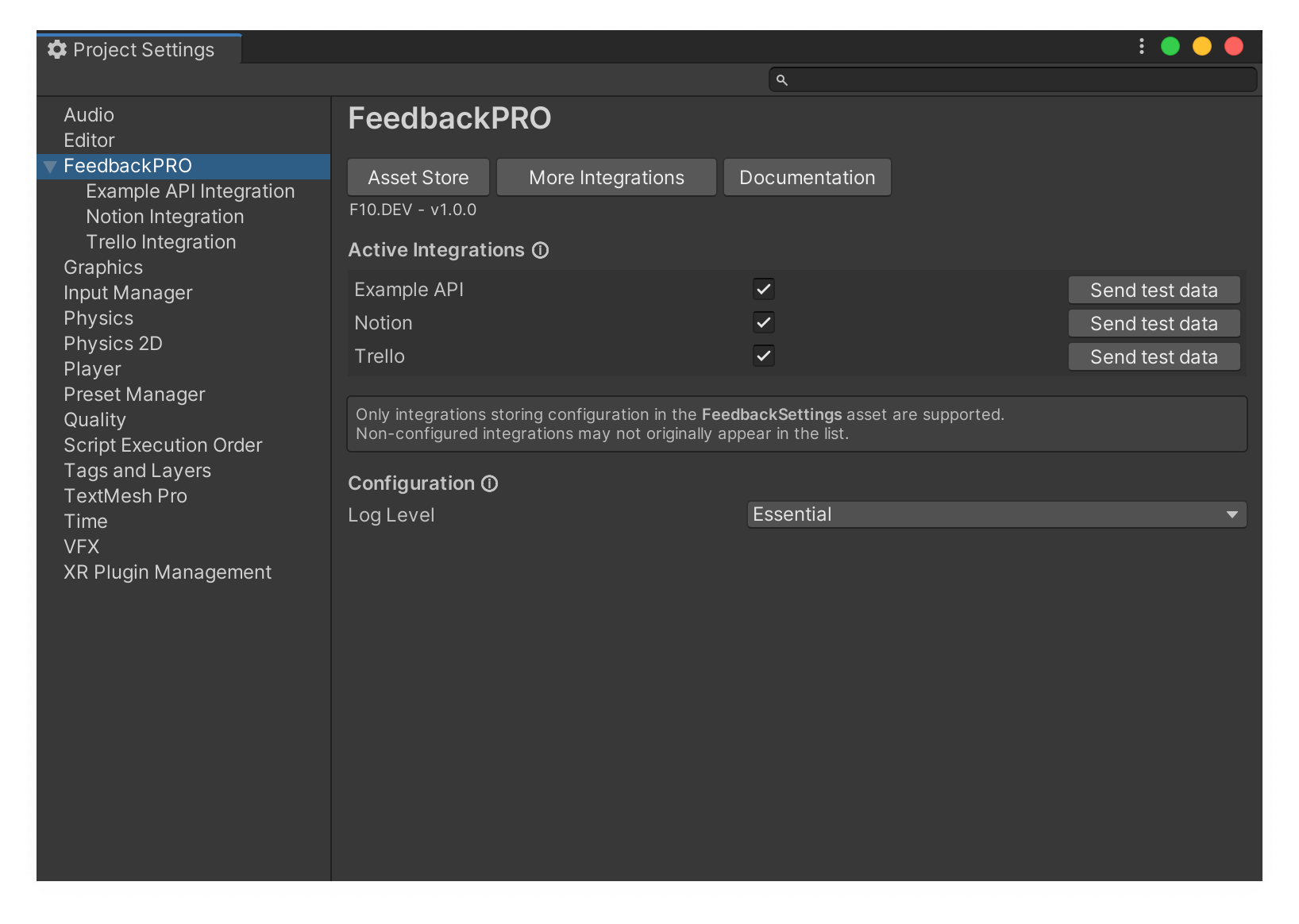Open the Log Level dropdown
The image size is (1299, 924).
[x=996, y=514]
